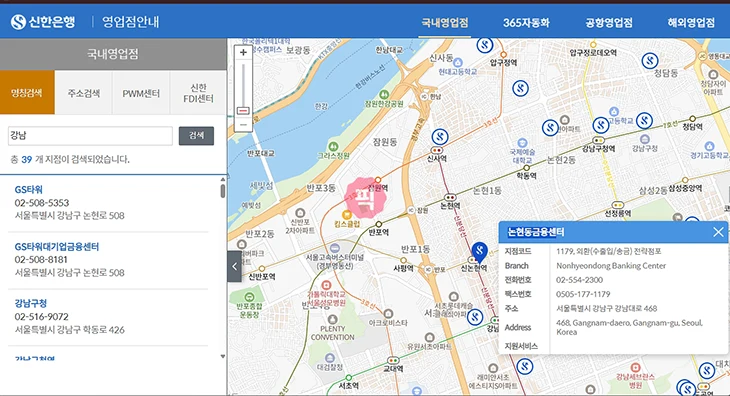Image resolution: width=730 pixels, height=396 pixels.
Task: Click Shinhan branch marker near 압구정역
Action: pos(485,45)
